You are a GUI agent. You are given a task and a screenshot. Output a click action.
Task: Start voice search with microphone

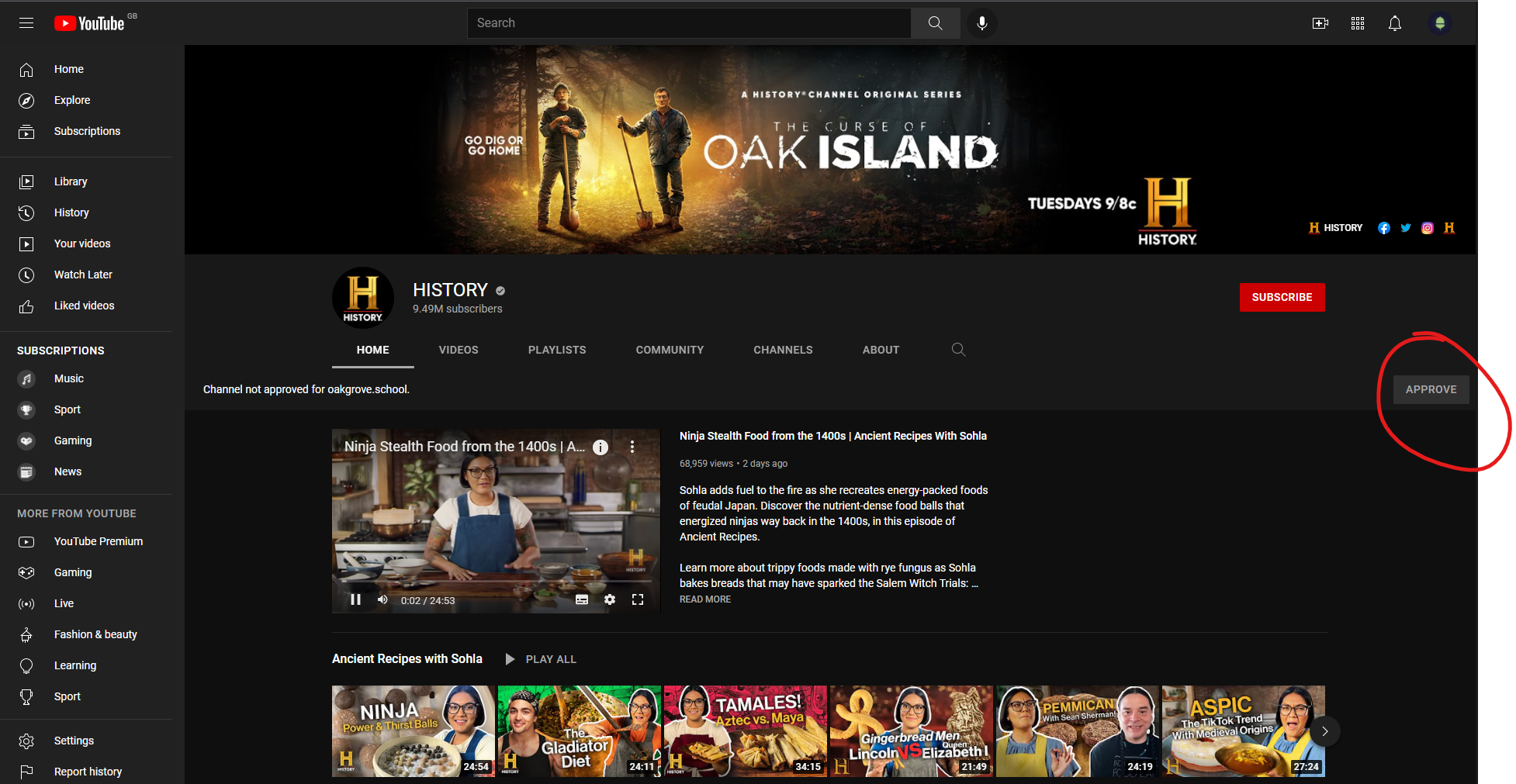click(982, 23)
